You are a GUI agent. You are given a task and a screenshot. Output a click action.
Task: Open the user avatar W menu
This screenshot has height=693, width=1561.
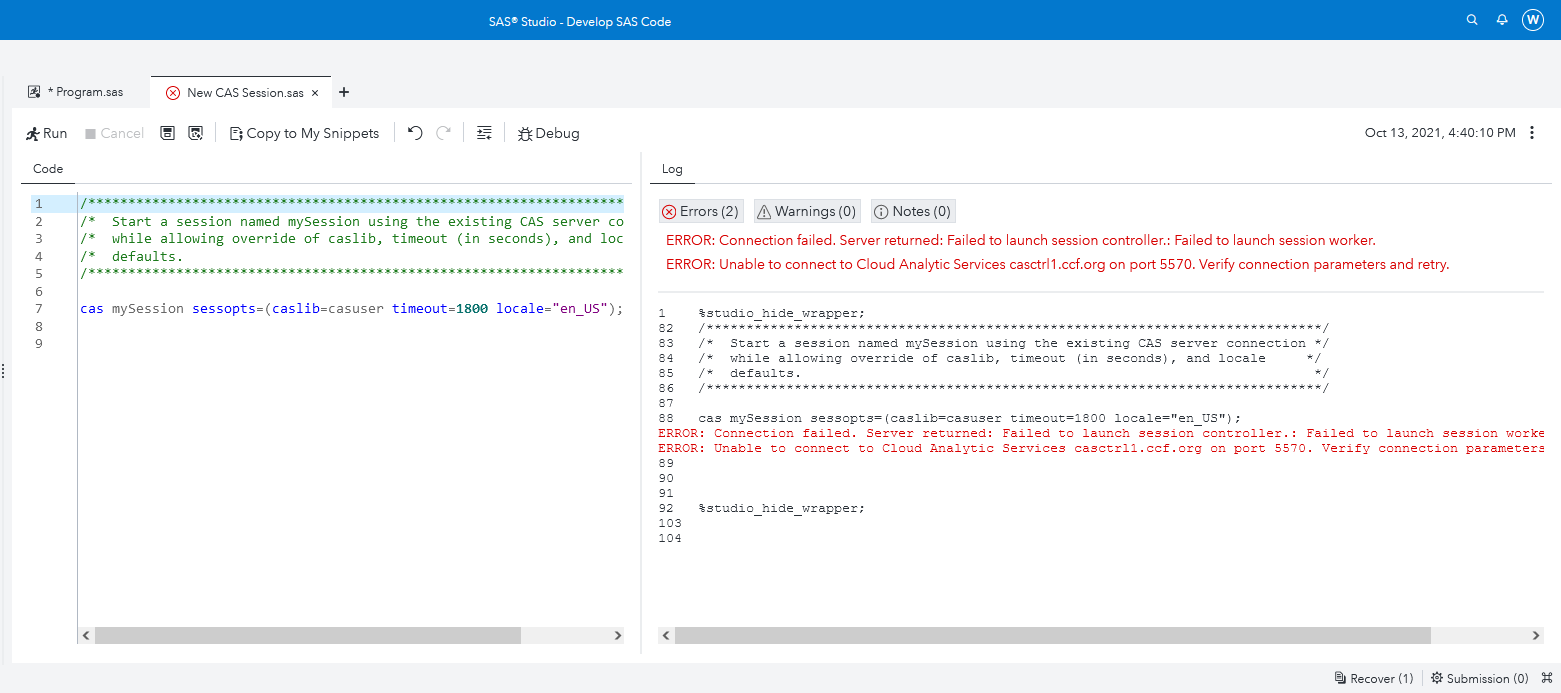click(x=1533, y=19)
